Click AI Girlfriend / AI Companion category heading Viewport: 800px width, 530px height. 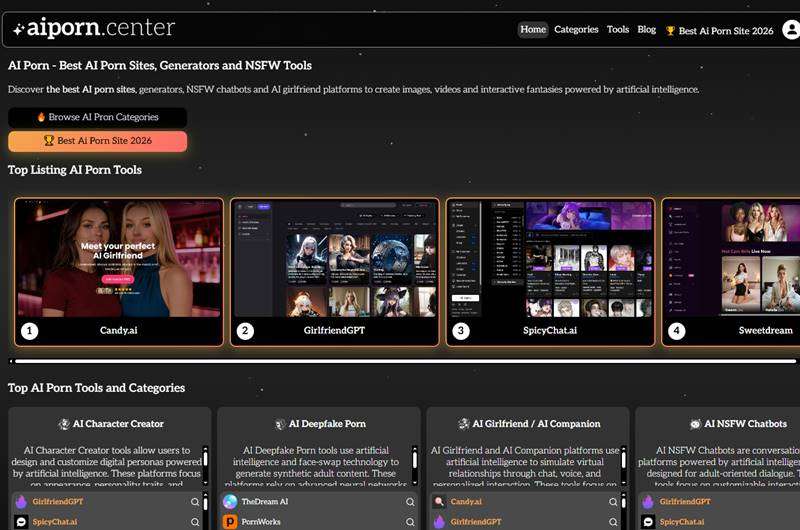tap(536, 424)
